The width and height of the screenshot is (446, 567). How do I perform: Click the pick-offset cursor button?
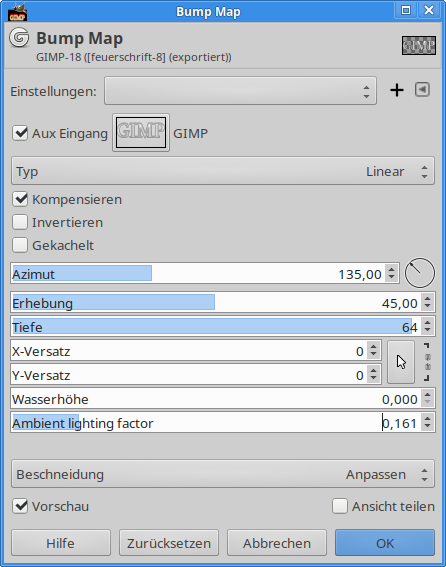click(401, 362)
